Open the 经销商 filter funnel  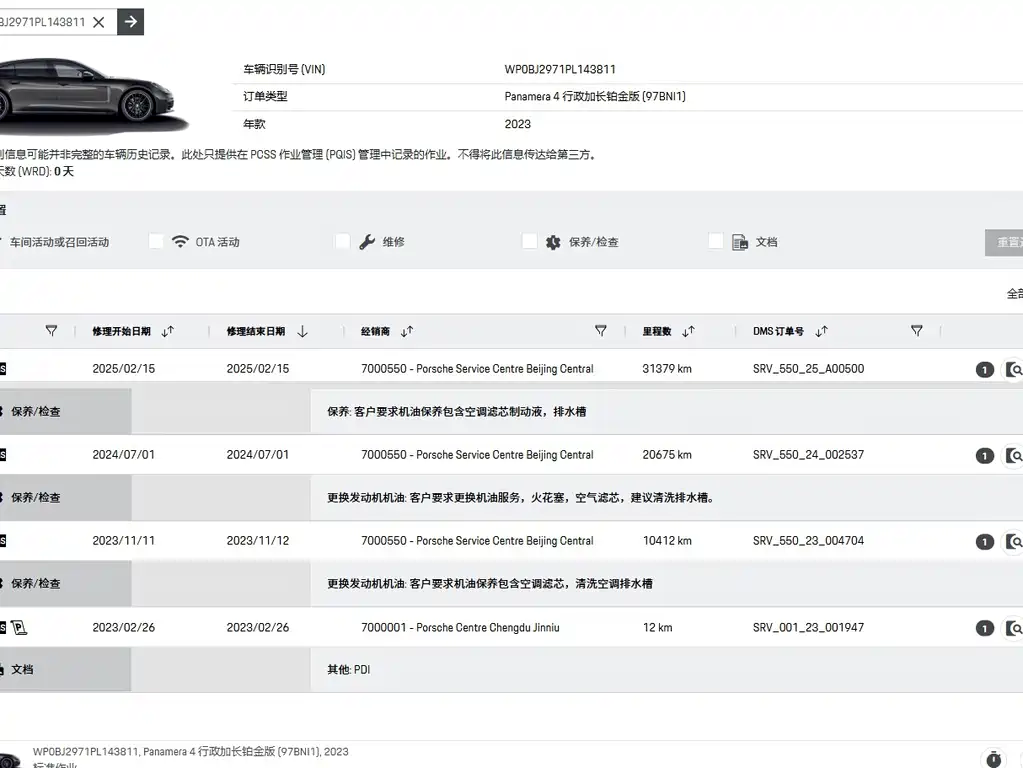601,331
